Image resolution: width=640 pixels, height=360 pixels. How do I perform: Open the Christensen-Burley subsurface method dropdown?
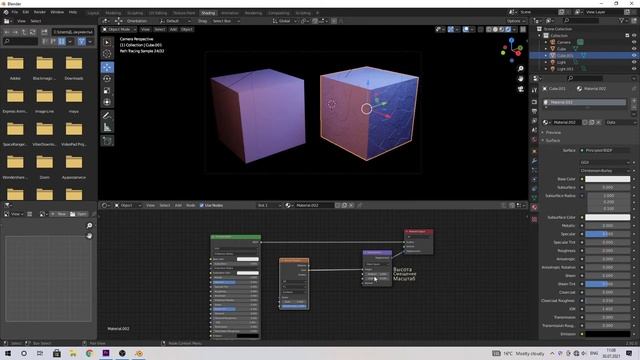click(605, 171)
